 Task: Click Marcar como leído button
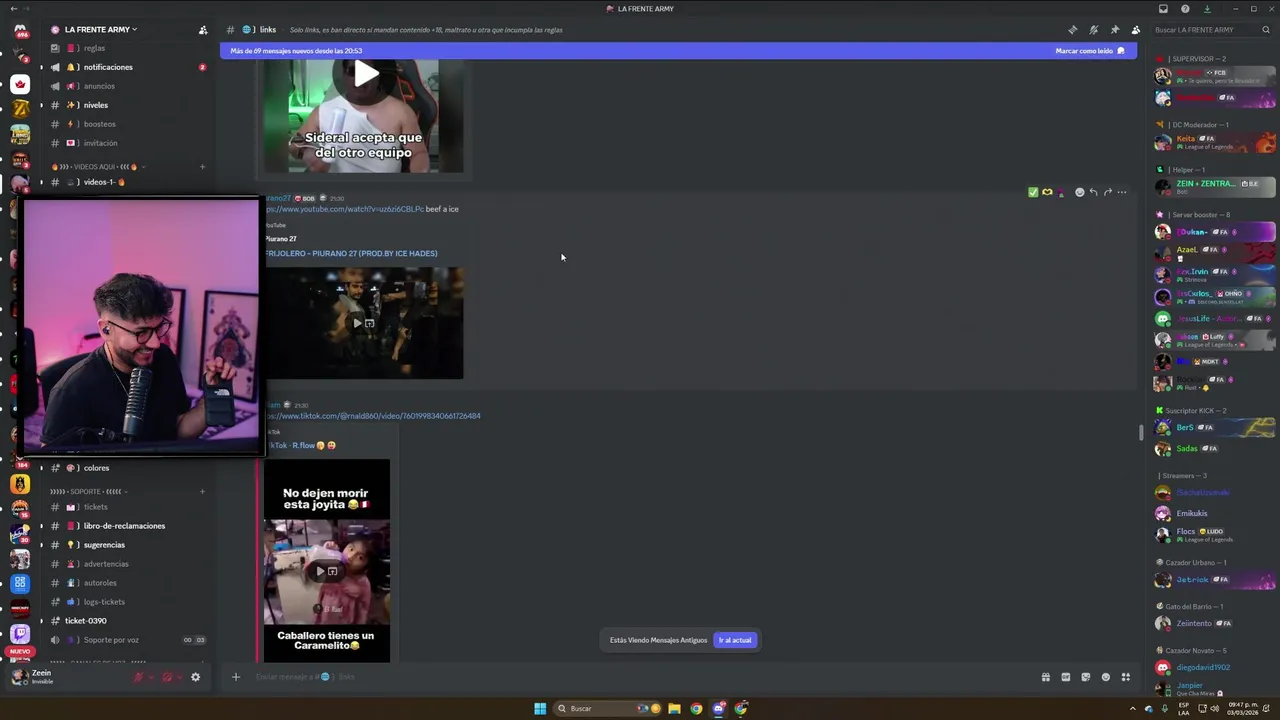pos(1090,51)
